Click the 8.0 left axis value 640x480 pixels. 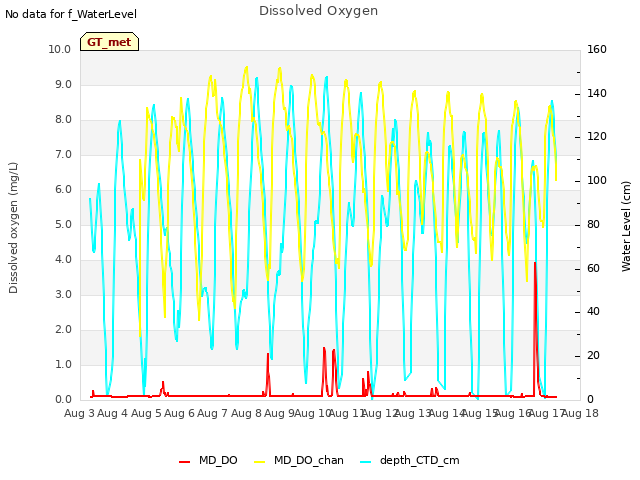[x=63, y=120]
